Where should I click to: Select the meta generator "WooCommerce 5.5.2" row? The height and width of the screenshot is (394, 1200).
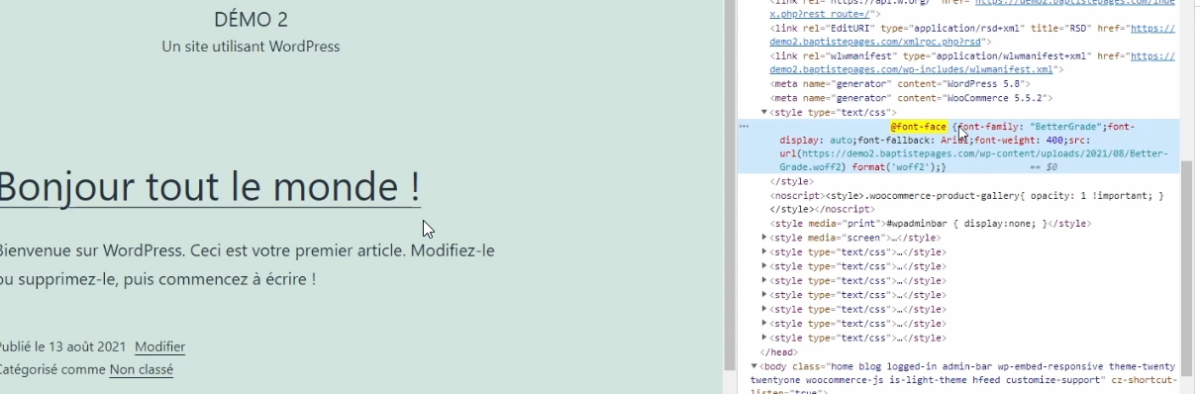click(912, 99)
